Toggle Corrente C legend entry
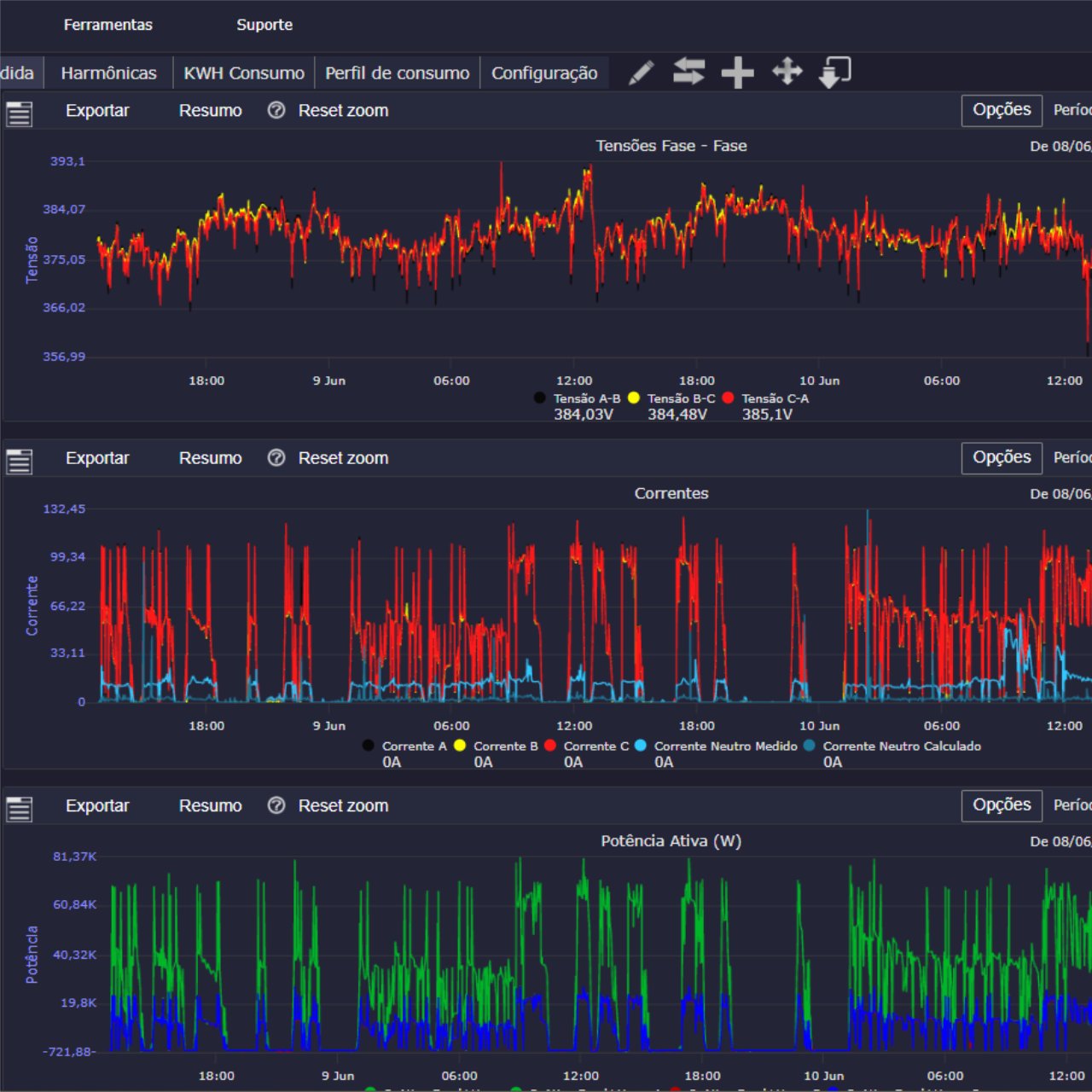The image size is (1092, 1092). coord(595,746)
